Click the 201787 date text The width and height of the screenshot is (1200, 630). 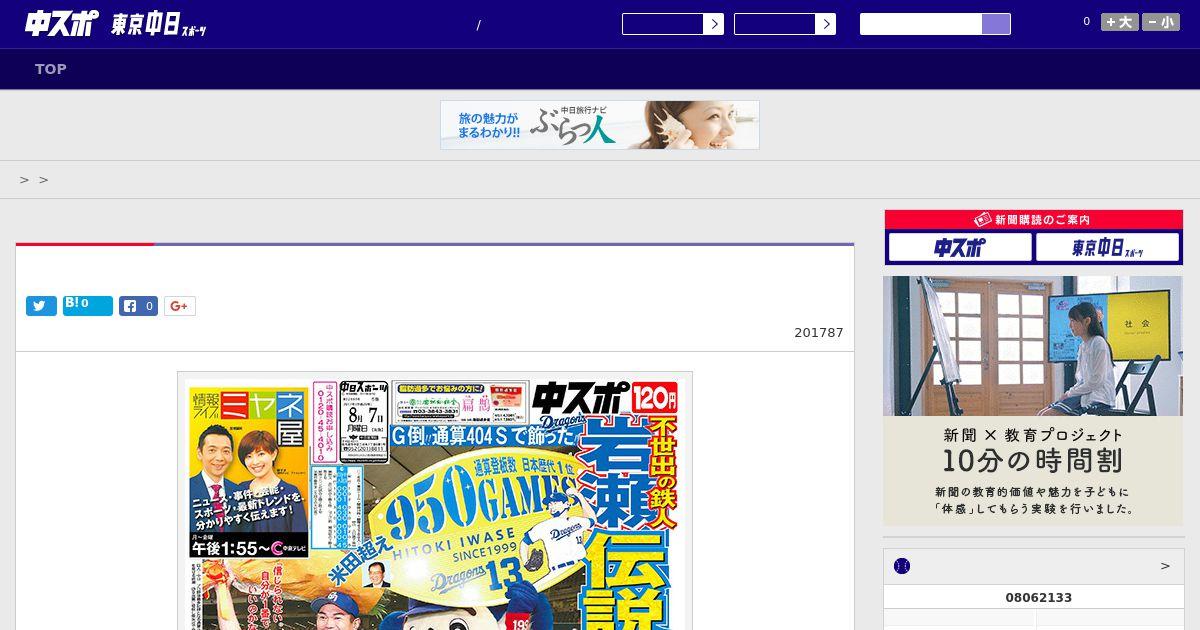tap(819, 332)
